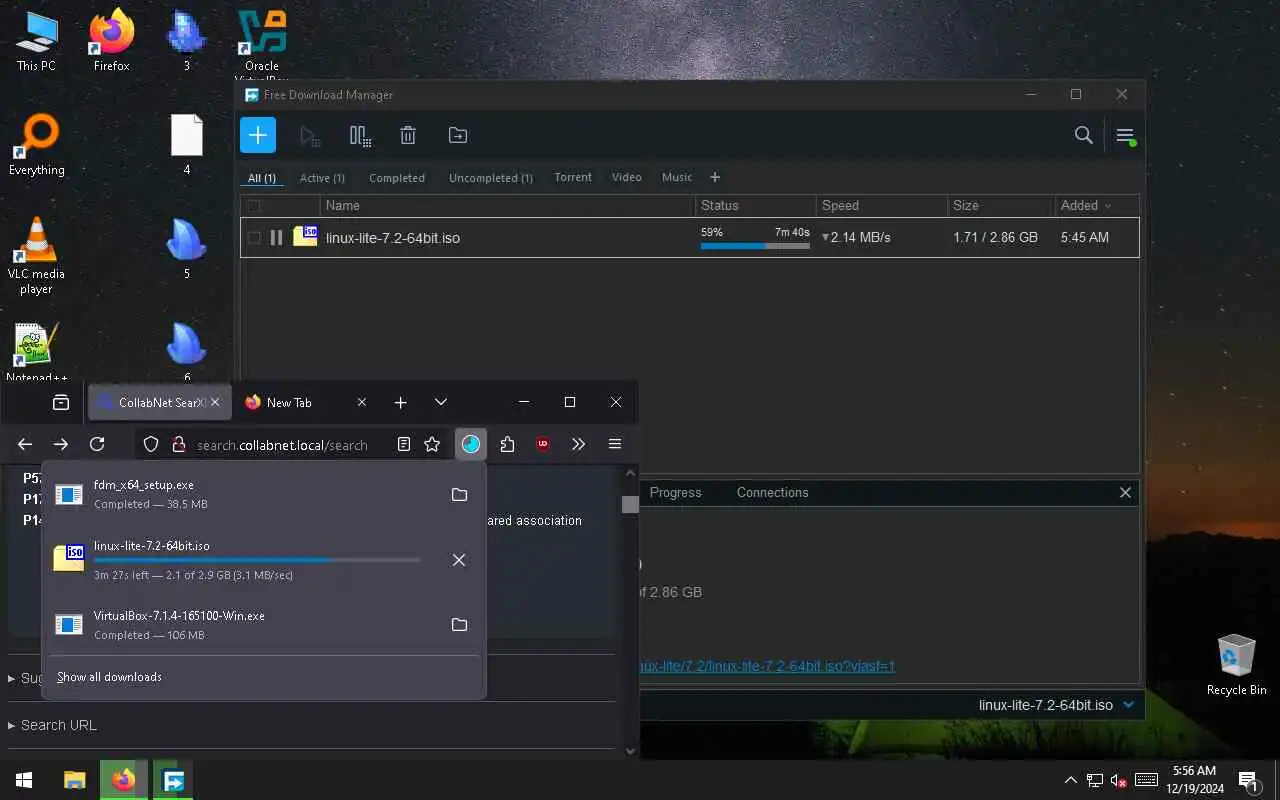This screenshot has height=800, width=1280.
Task: Open containing folder for VirtualBox-7.1.4-165100-Win.exe
Action: (459, 625)
